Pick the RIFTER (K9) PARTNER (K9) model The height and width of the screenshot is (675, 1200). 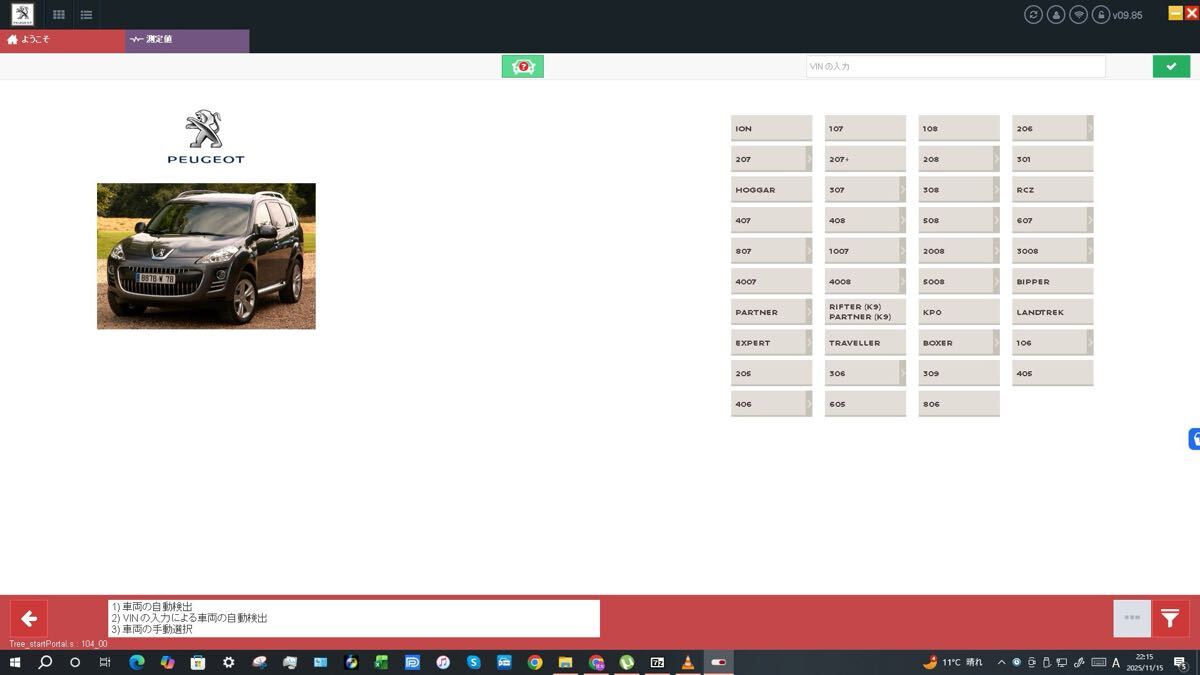point(865,312)
